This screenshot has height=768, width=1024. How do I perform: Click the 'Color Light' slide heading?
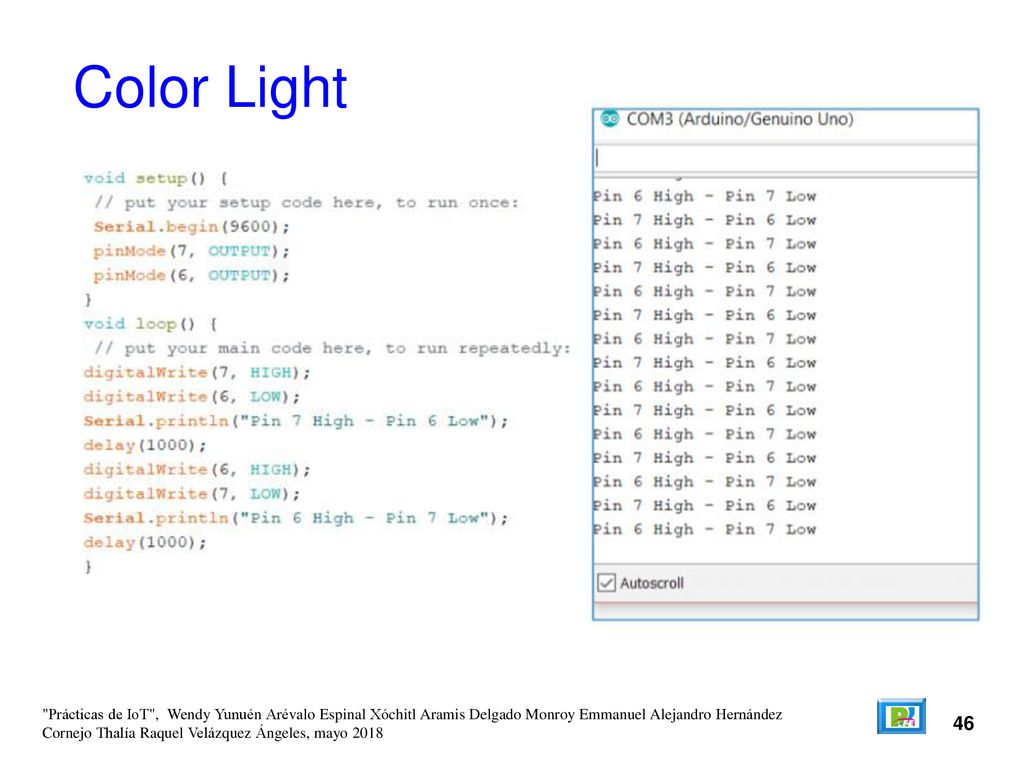pyautogui.click(x=210, y=87)
